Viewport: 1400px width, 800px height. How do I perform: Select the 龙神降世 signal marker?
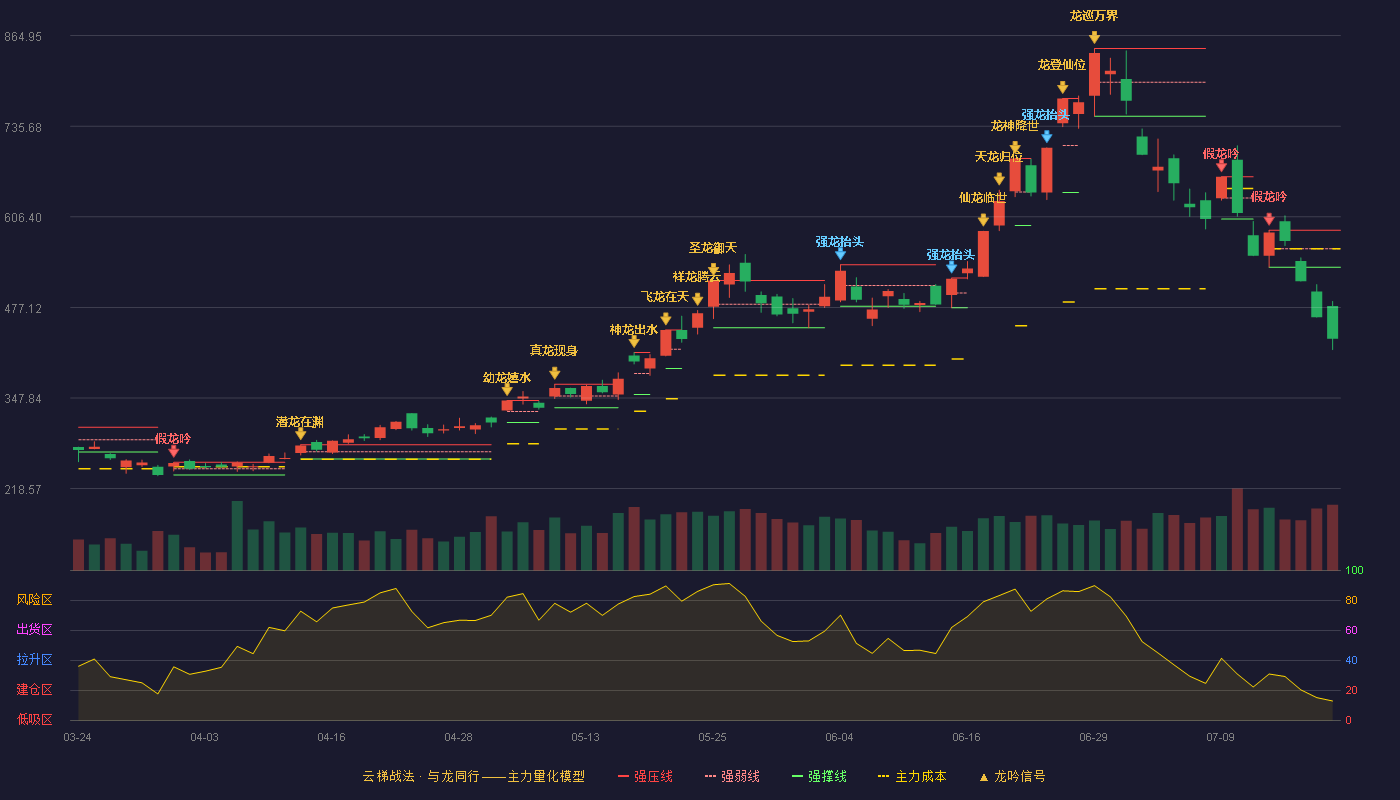[x=1015, y=148]
